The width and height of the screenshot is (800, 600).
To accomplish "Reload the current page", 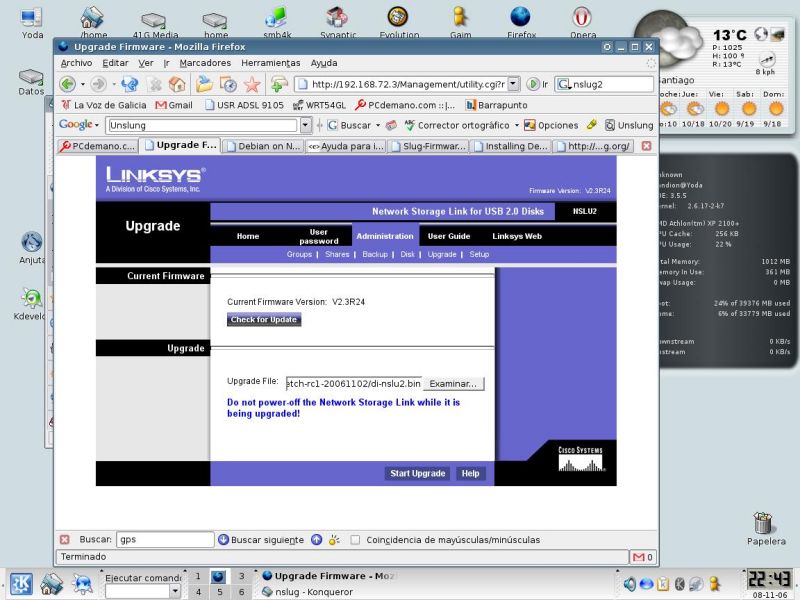I will coord(130,84).
